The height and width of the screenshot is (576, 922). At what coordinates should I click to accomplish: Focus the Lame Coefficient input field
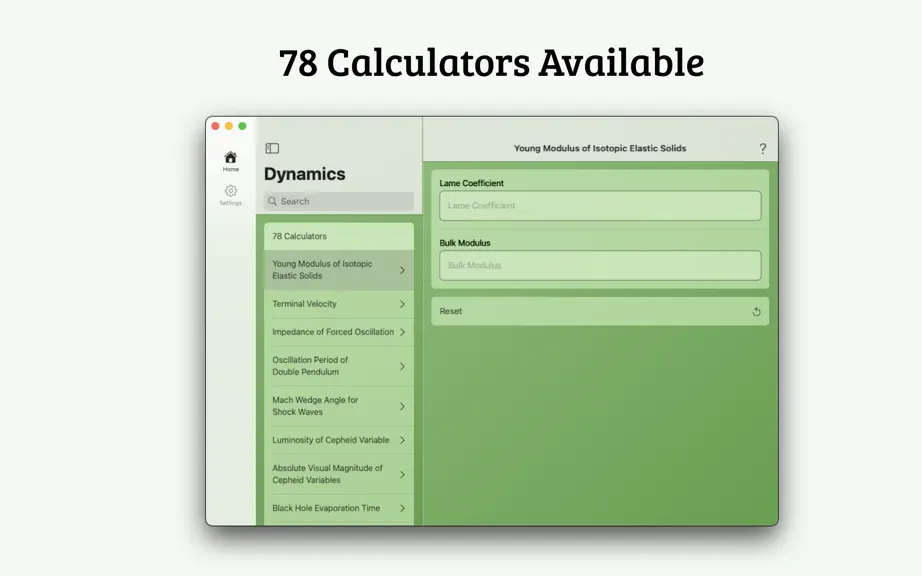(x=600, y=206)
